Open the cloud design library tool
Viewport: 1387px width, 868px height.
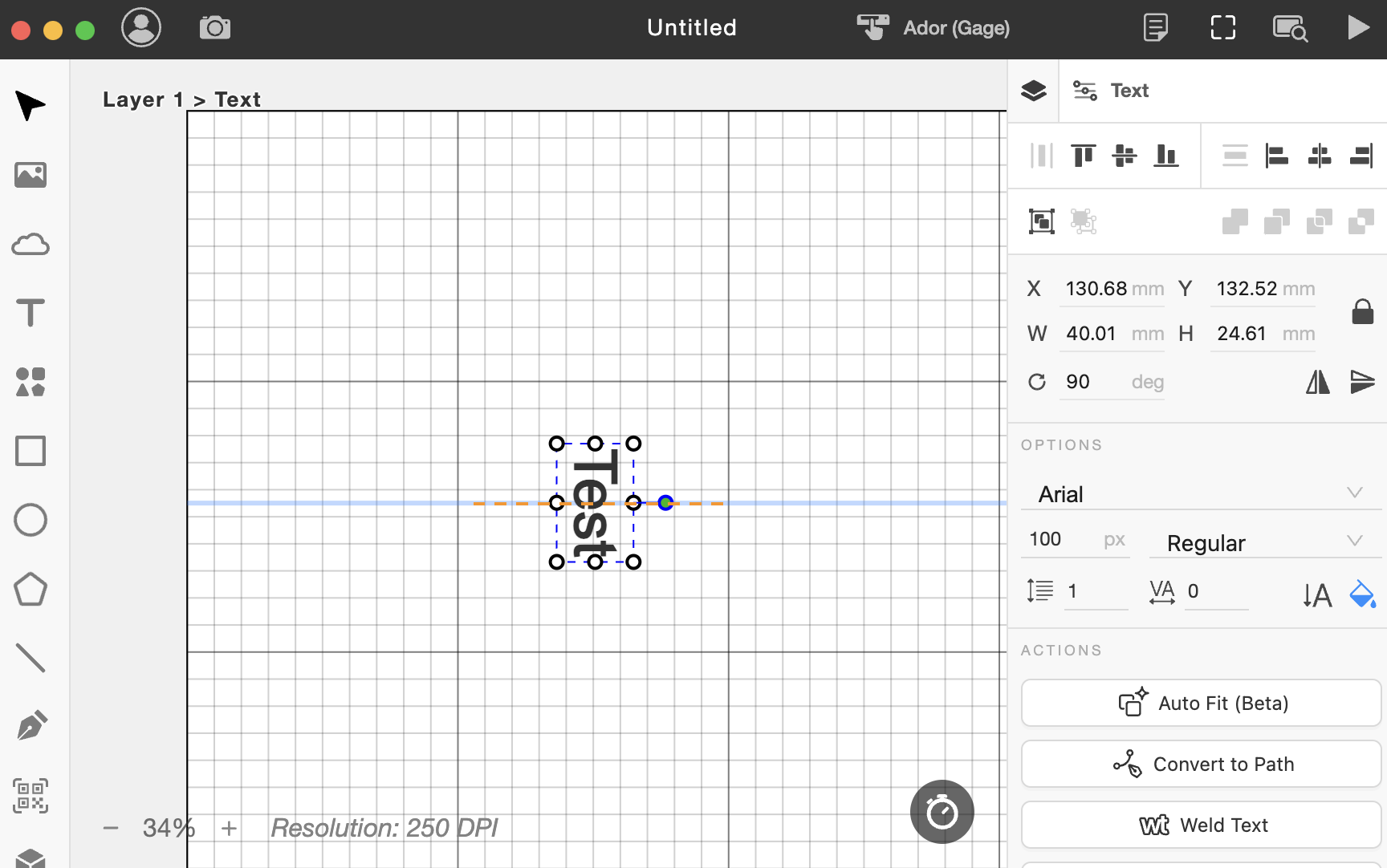[31, 244]
